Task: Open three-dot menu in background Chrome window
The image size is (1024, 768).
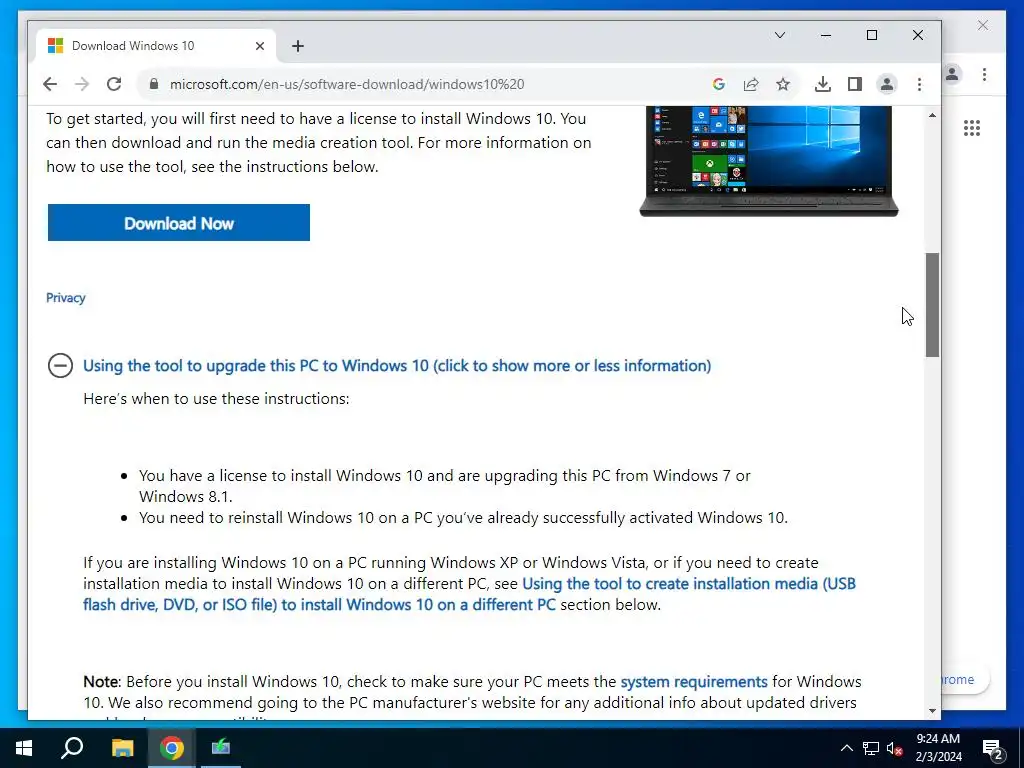Action: click(x=984, y=74)
